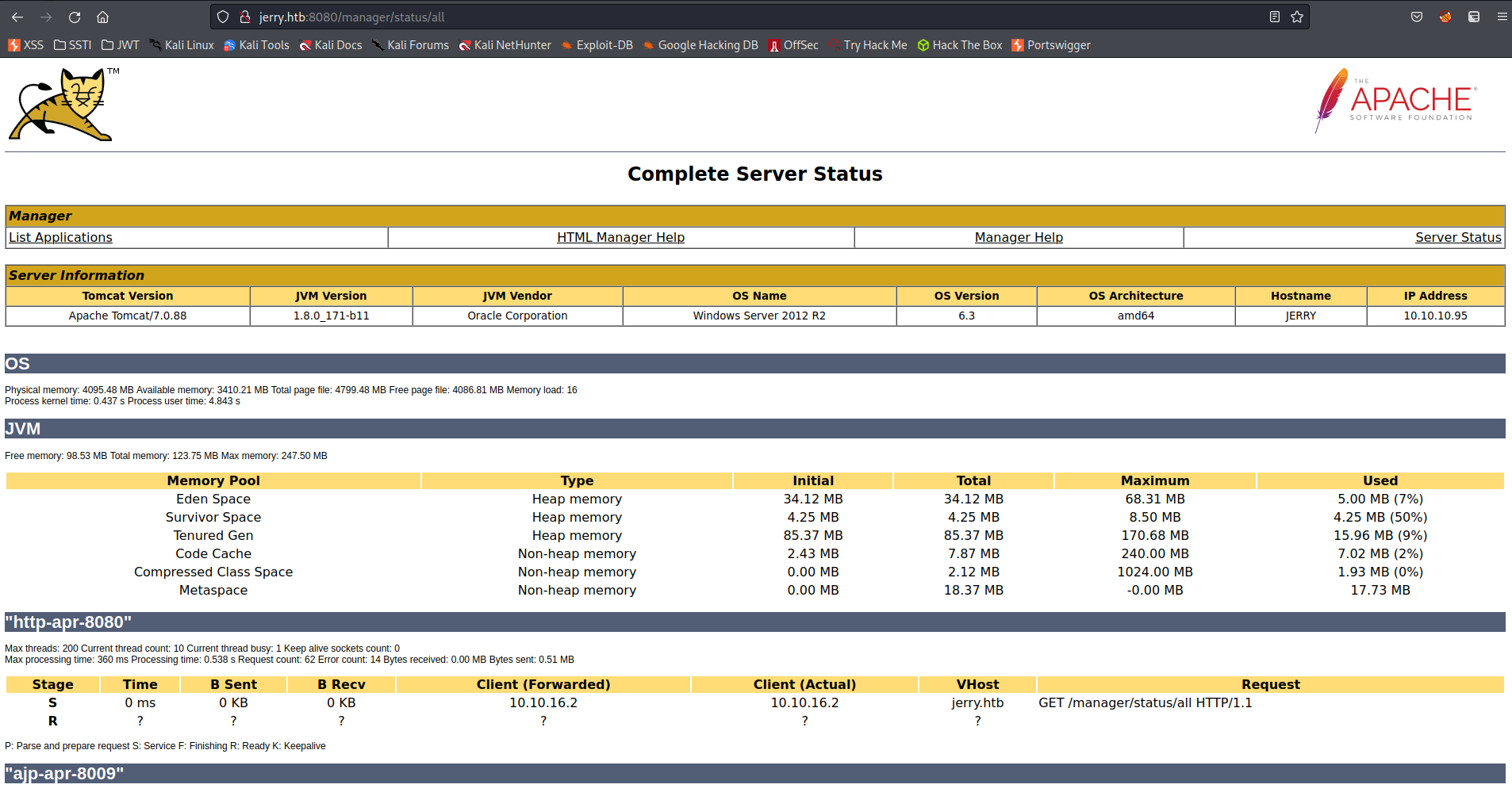Open Hack The Box bookmark
Viewport: 1512px width, 796px height.
coord(960,45)
